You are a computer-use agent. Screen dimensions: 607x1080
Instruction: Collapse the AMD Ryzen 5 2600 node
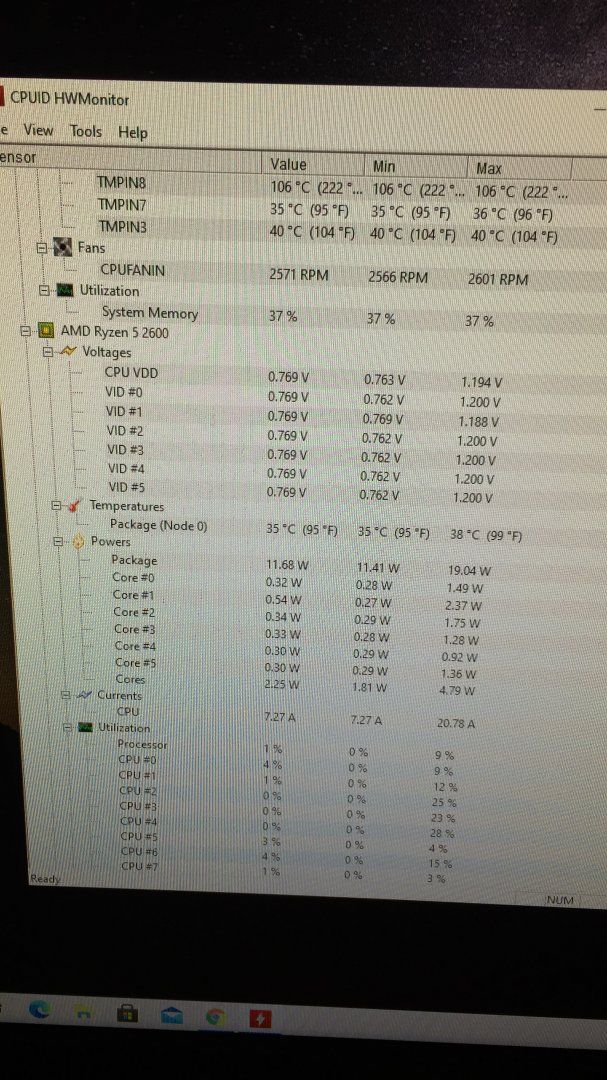point(25,331)
